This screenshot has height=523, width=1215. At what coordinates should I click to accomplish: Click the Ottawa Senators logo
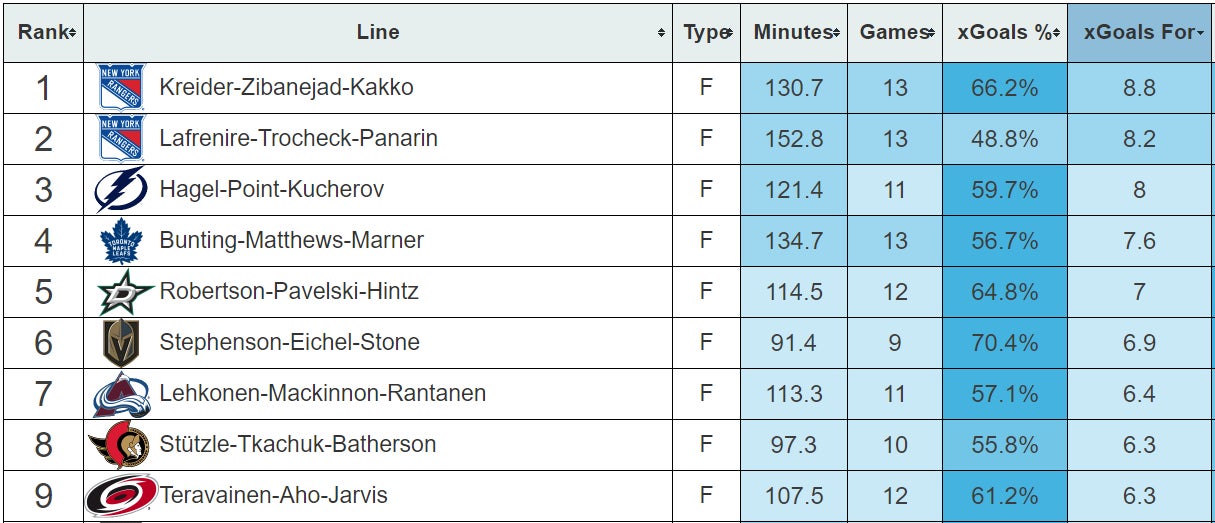[118, 445]
